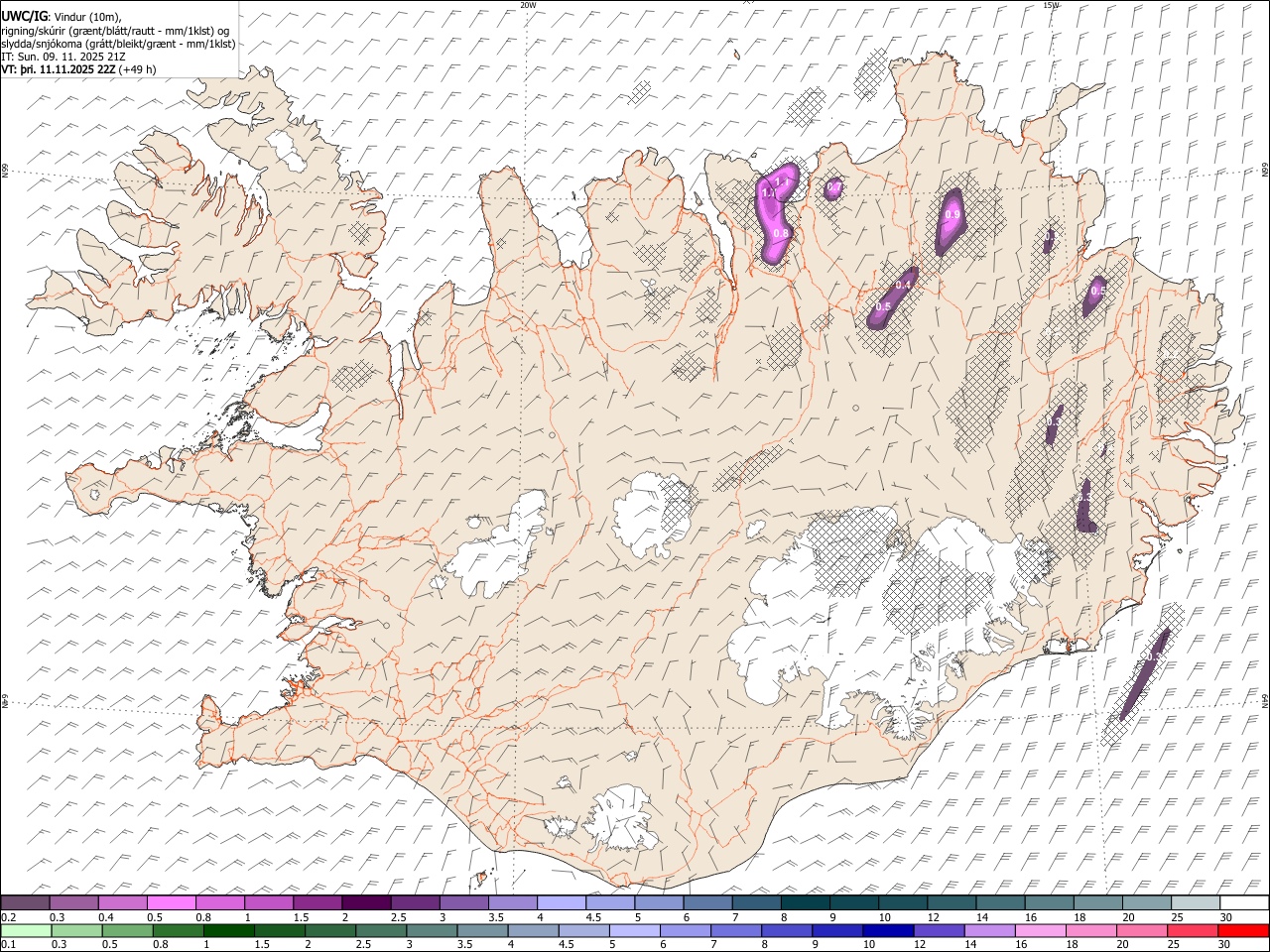Viewport: 1270px width, 952px height.
Task: Click the grey-blue rain swatch labeled 3.5
Action: pos(480,931)
